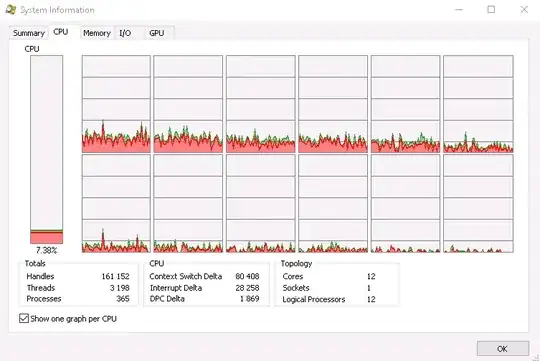Click the Context Switch Delta value 80 408

[247, 276]
